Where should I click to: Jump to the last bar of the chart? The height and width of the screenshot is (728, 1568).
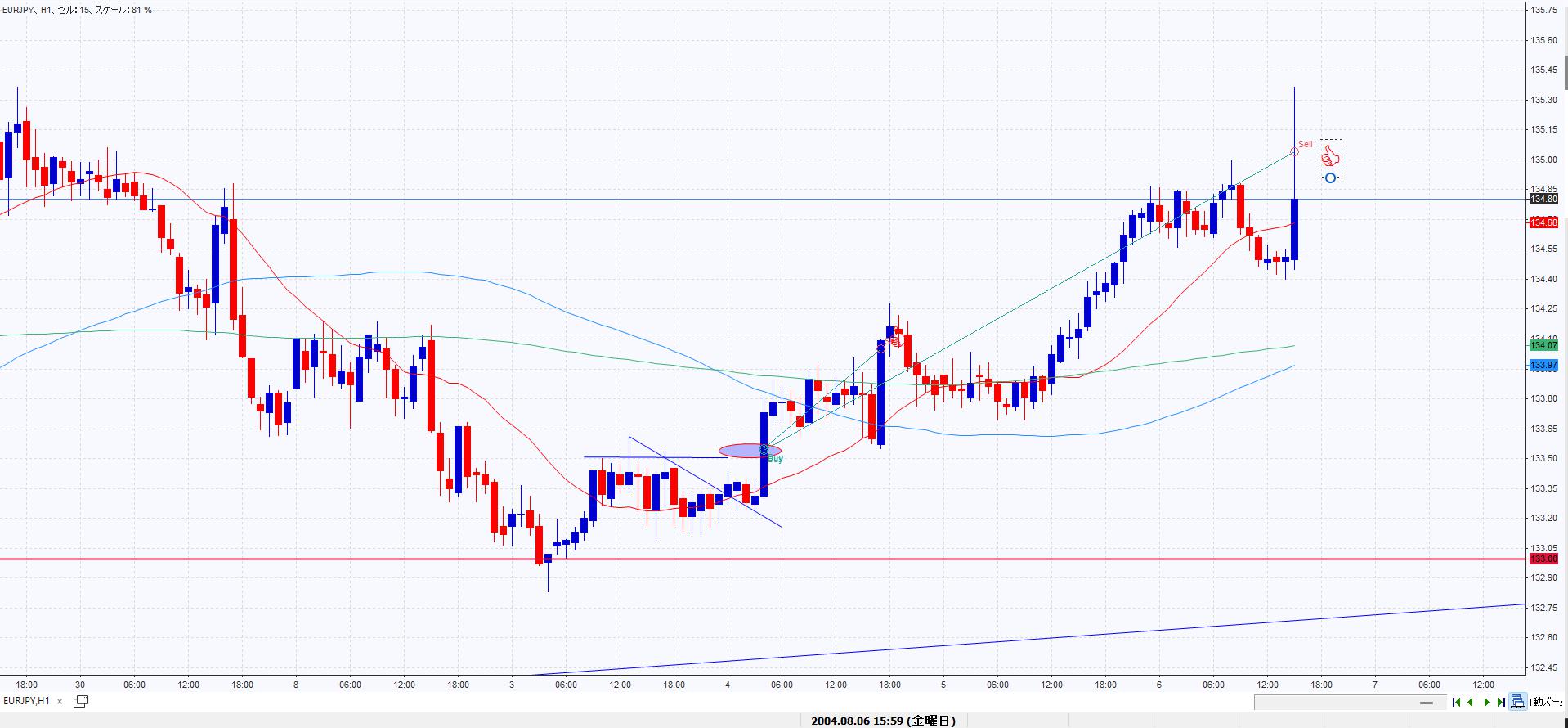tap(1501, 702)
